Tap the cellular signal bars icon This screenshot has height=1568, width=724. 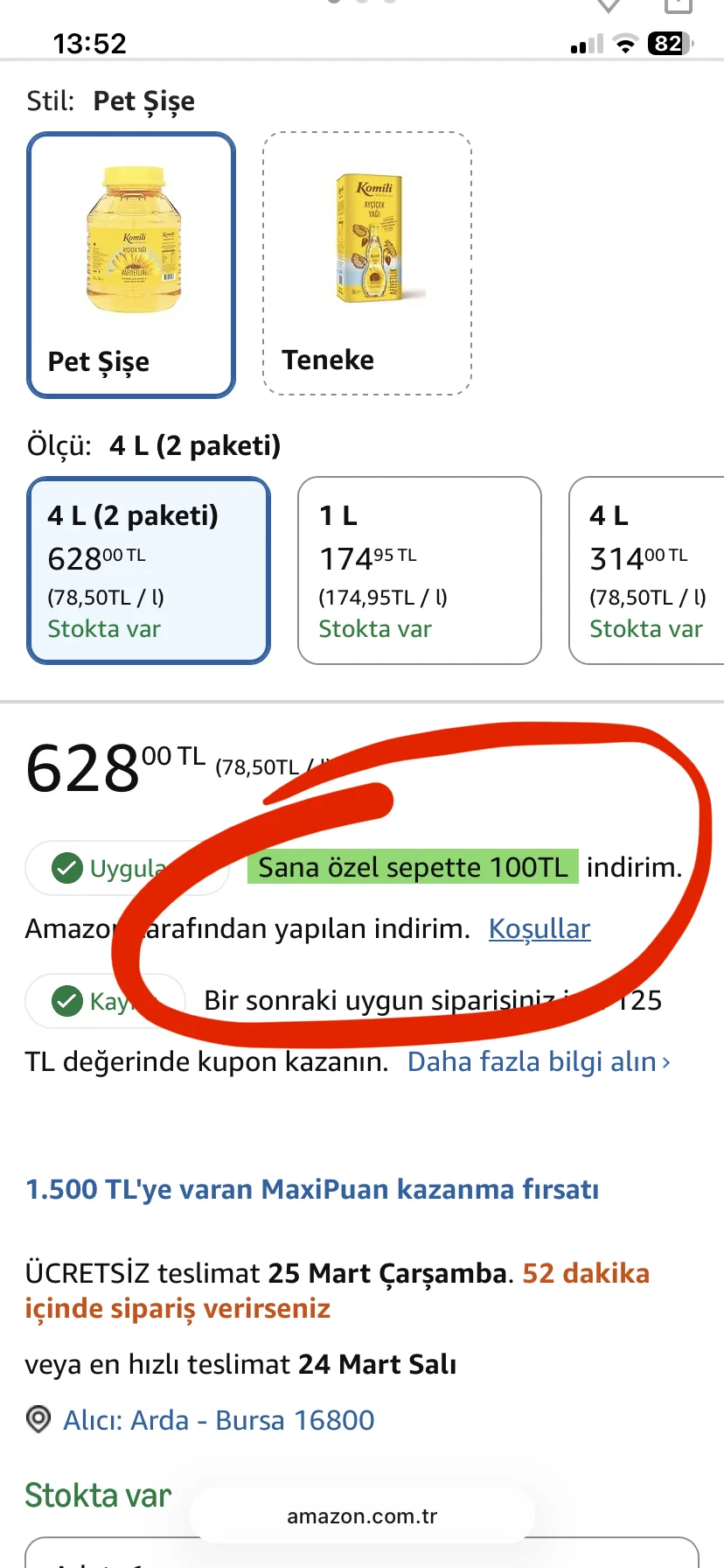pyautogui.click(x=587, y=44)
